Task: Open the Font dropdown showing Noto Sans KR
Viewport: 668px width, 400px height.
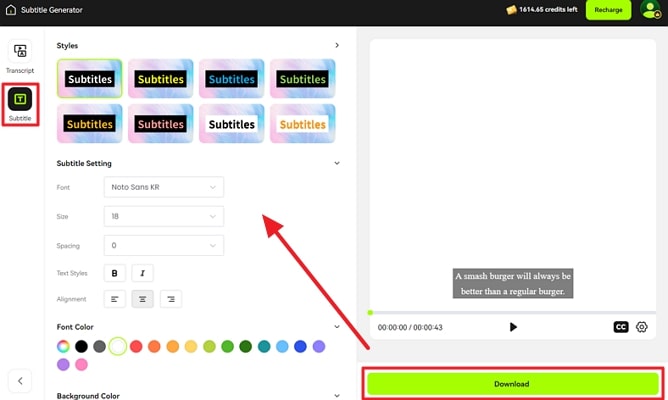Action: coord(163,187)
